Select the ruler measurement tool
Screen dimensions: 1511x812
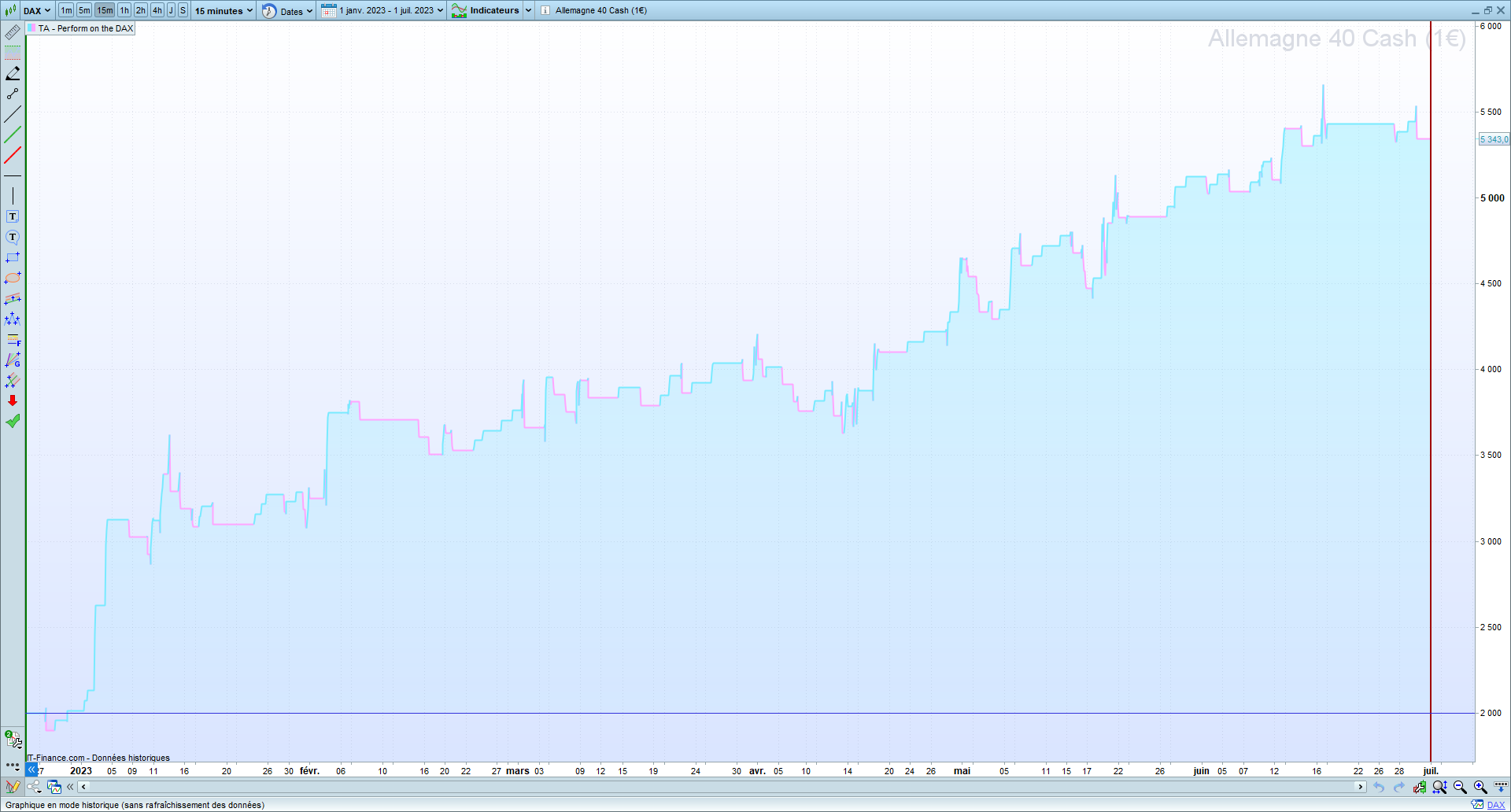[x=13, y=32]
